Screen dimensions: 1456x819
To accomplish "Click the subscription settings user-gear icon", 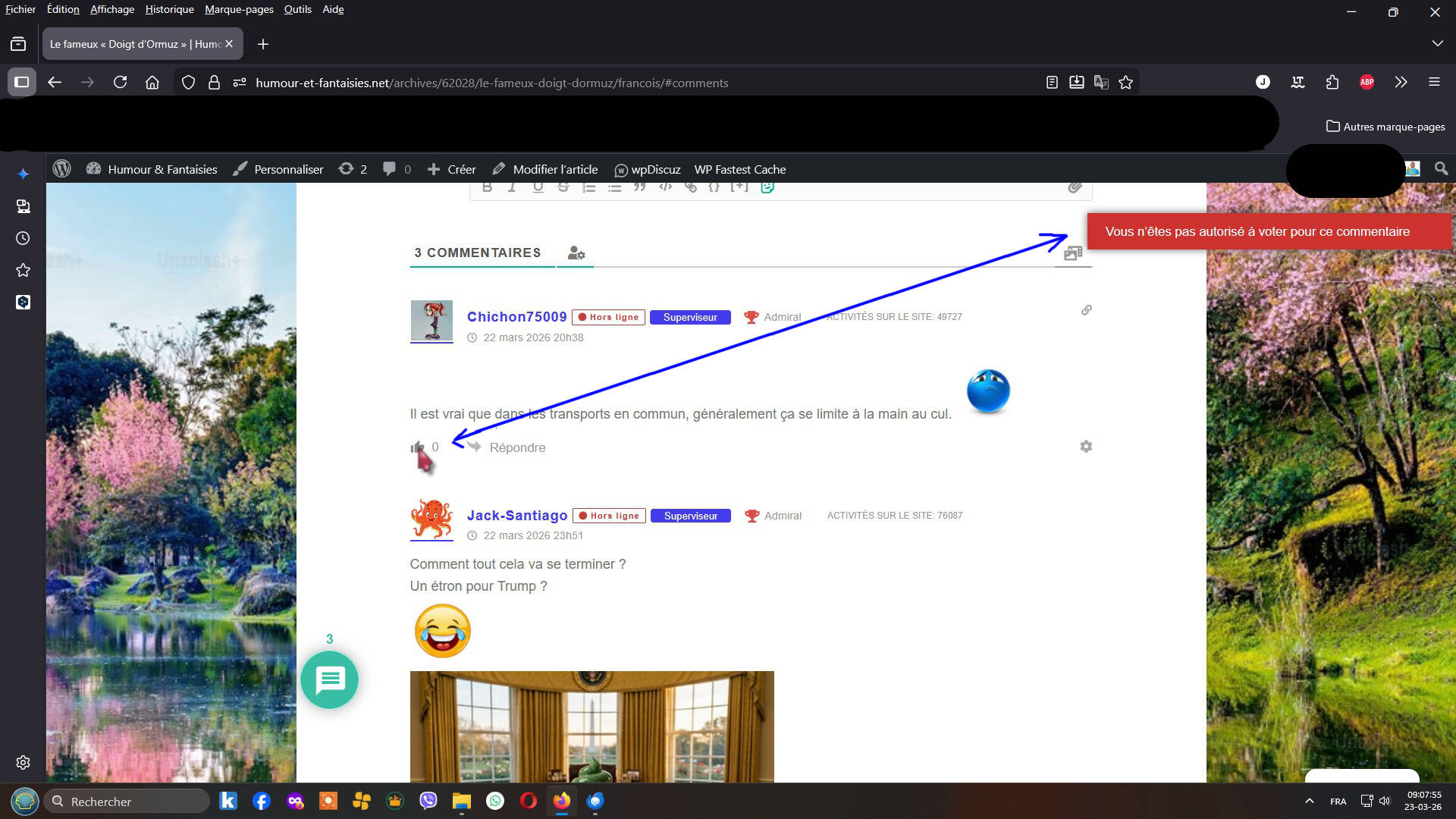I will coord(576,253).
